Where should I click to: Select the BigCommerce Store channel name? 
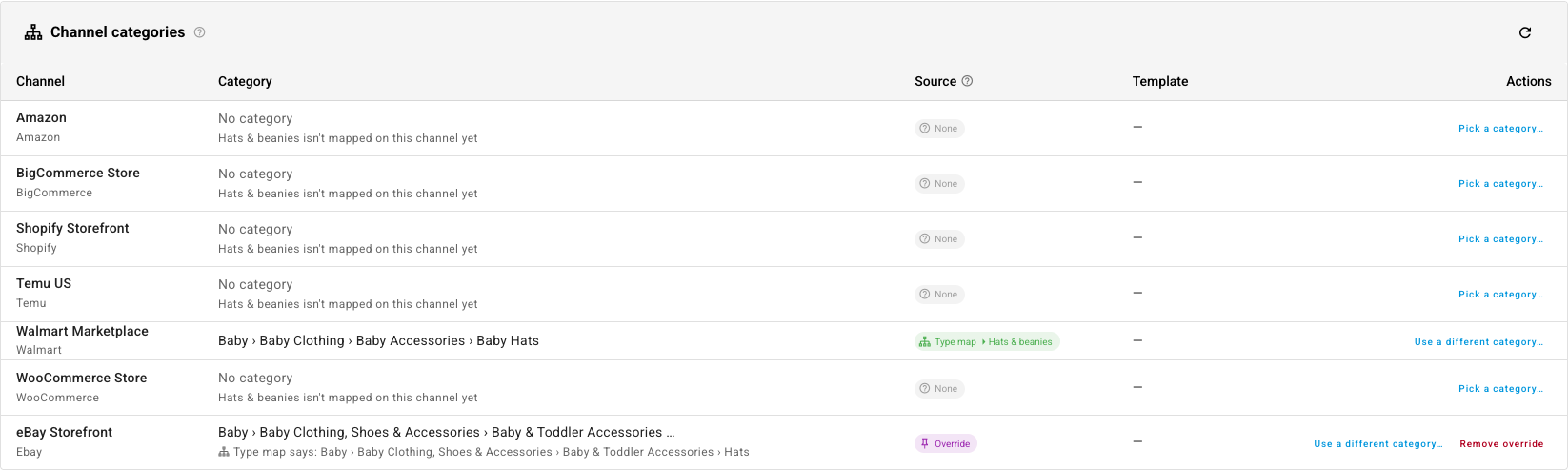coord(78,173)
